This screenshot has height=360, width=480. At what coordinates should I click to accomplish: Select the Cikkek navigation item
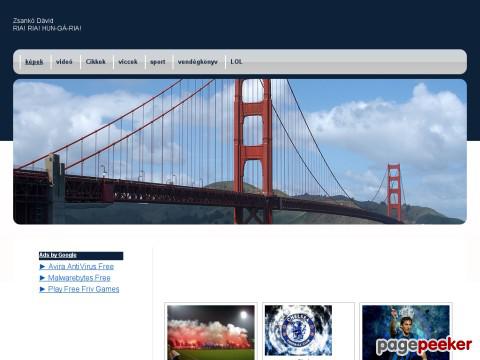tap(96, 62)
